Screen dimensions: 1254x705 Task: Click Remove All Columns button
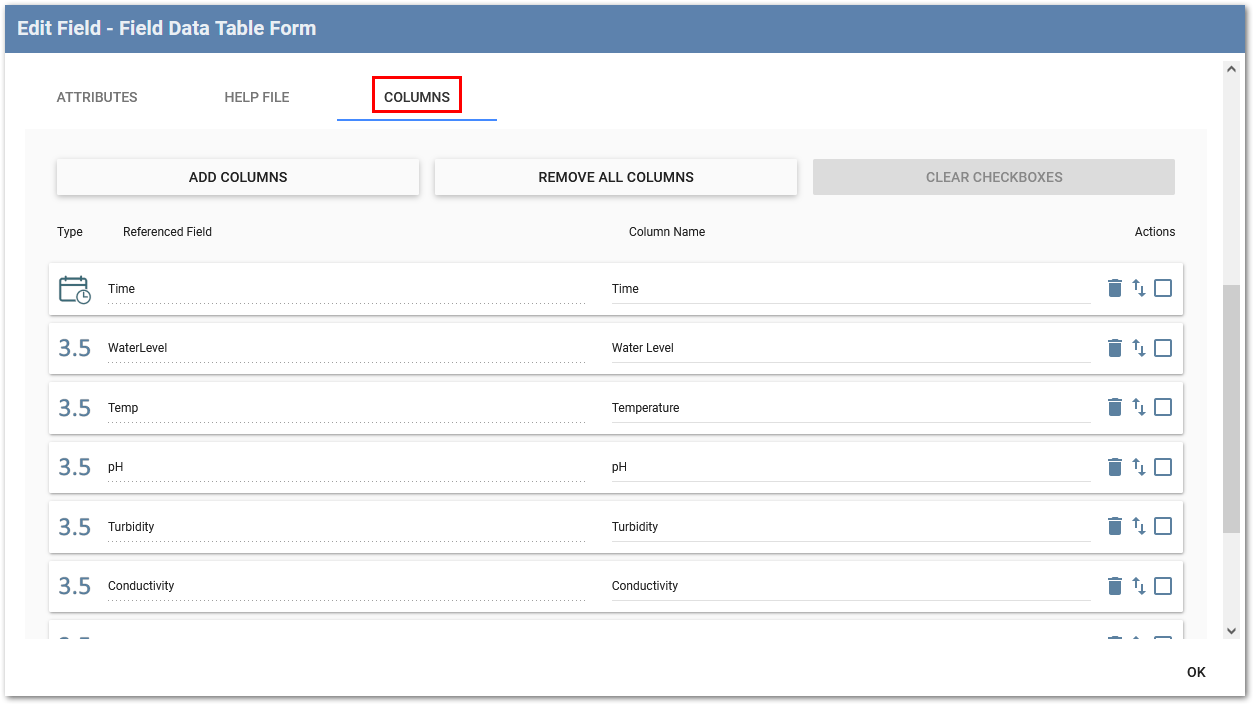point(616,177)
